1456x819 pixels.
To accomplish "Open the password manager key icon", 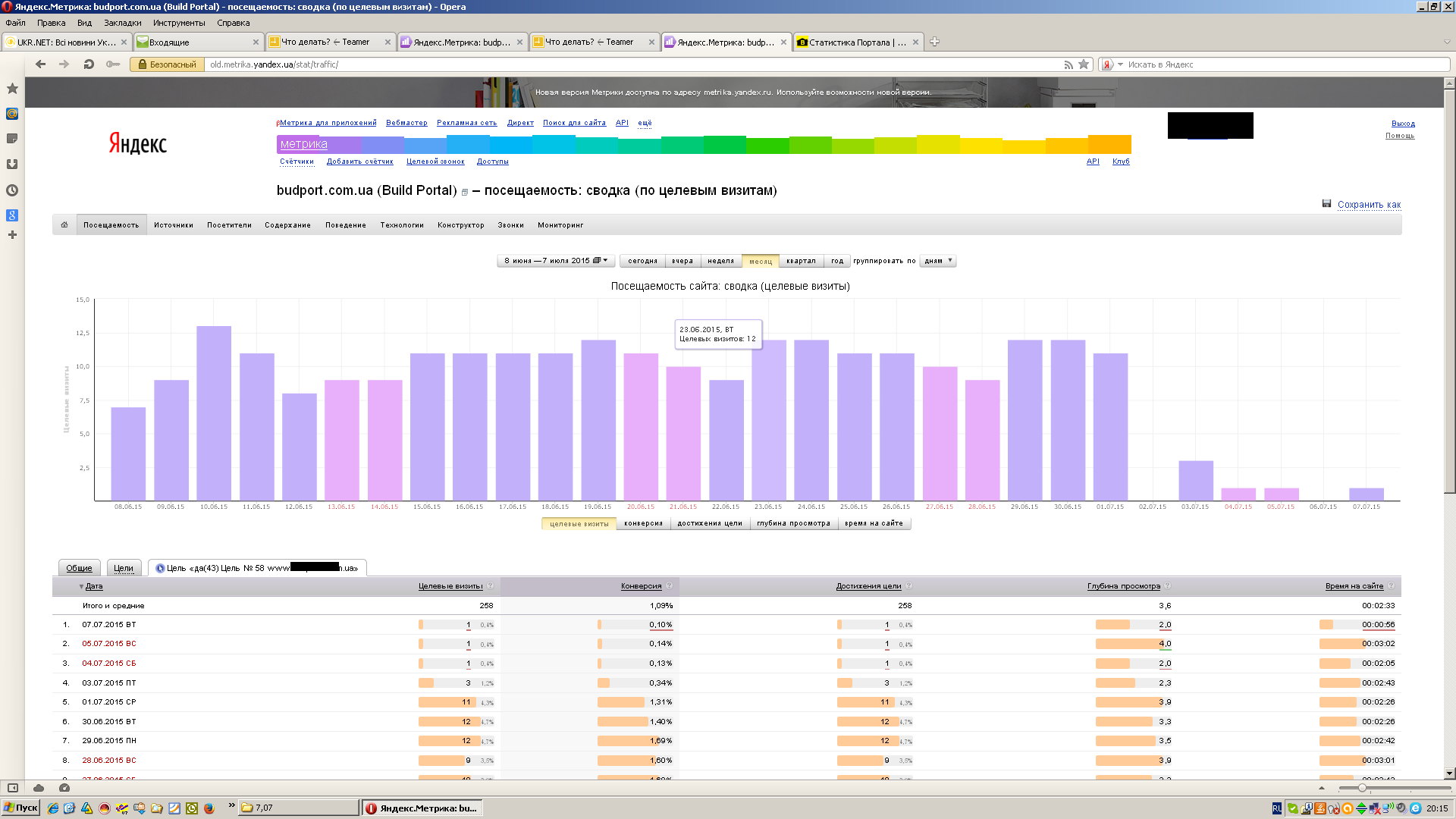I will [x=113, y=64].
